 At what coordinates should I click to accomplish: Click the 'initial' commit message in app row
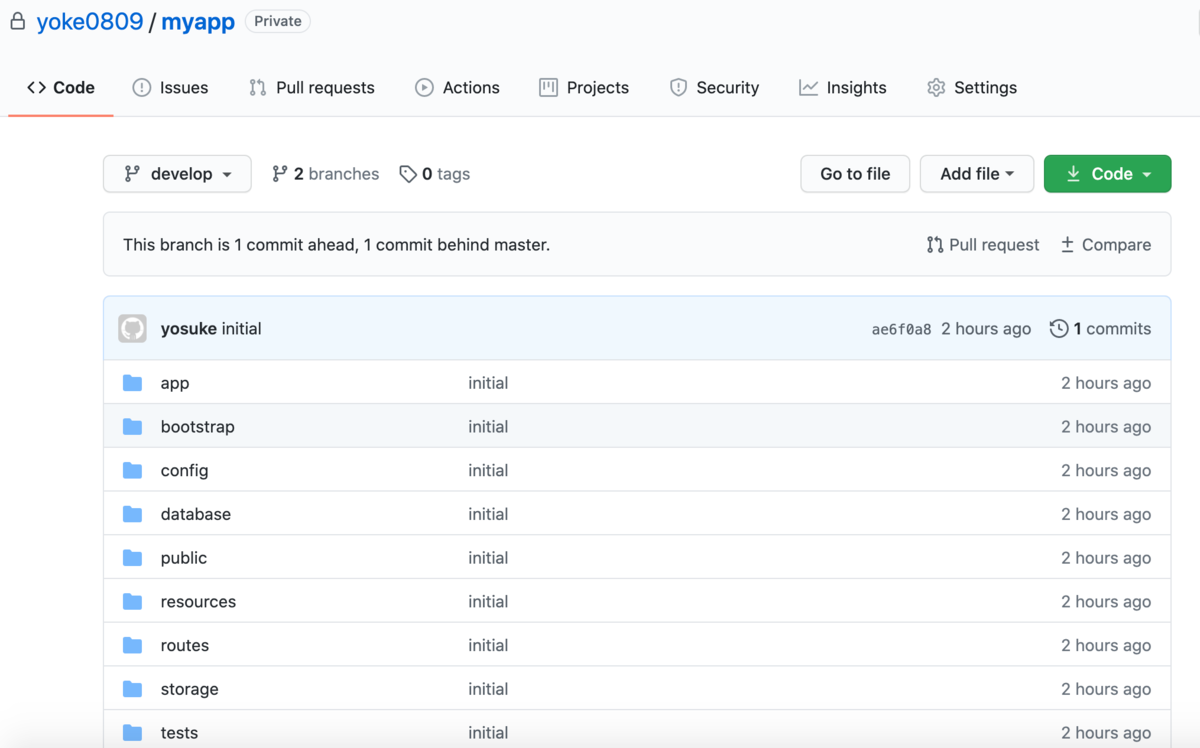coord(488,383)
